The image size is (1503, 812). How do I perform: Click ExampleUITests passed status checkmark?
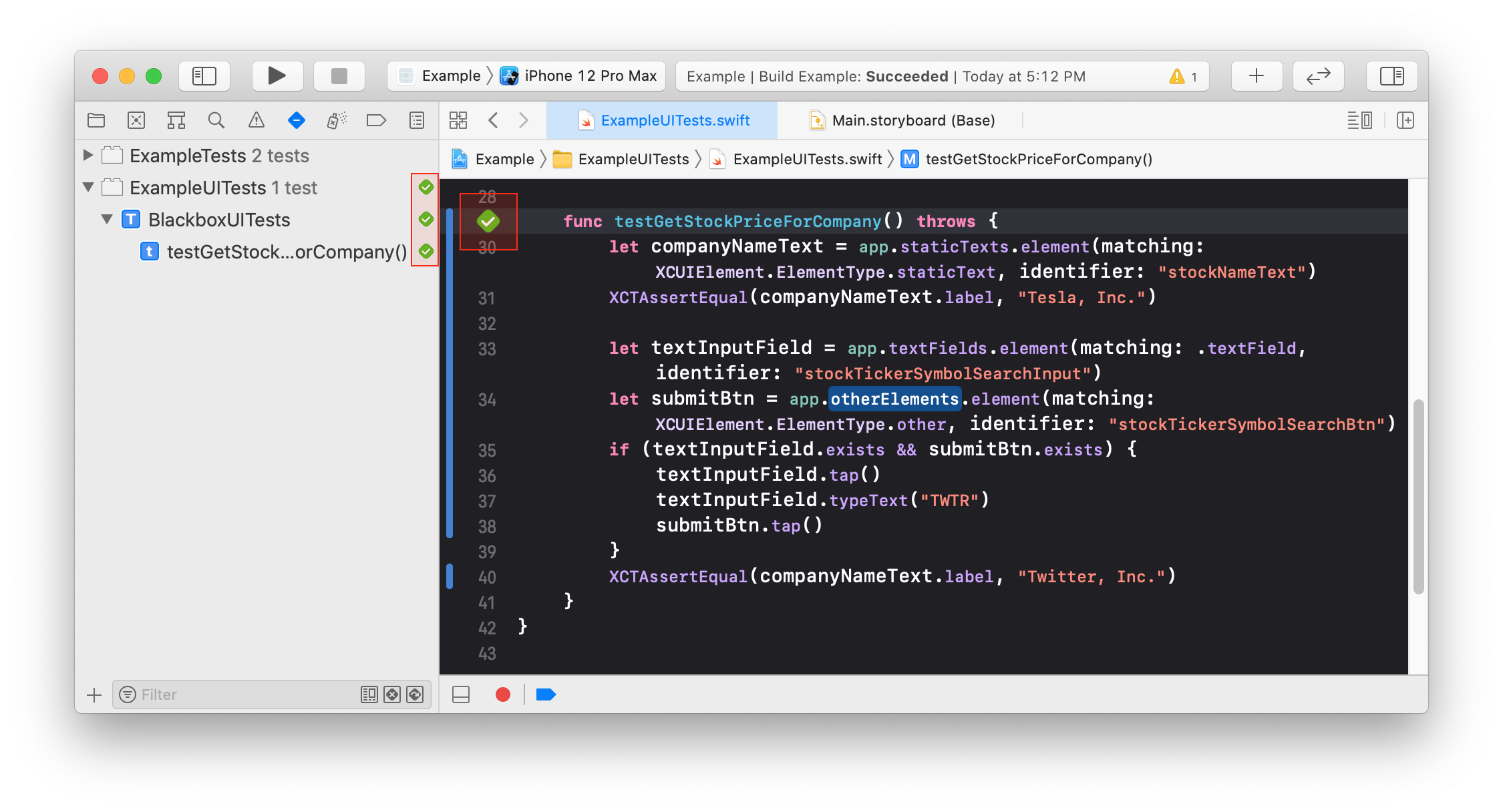426,188
